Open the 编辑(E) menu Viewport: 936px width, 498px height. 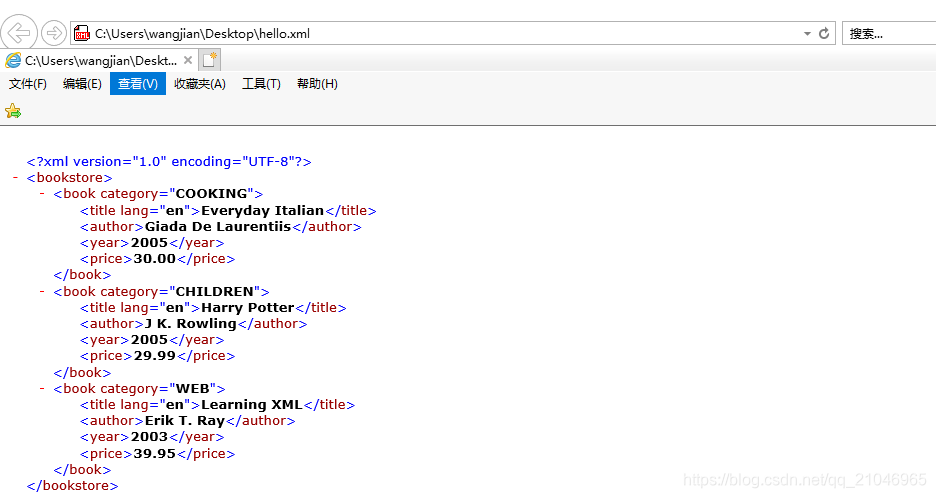[x=82, y=84]
